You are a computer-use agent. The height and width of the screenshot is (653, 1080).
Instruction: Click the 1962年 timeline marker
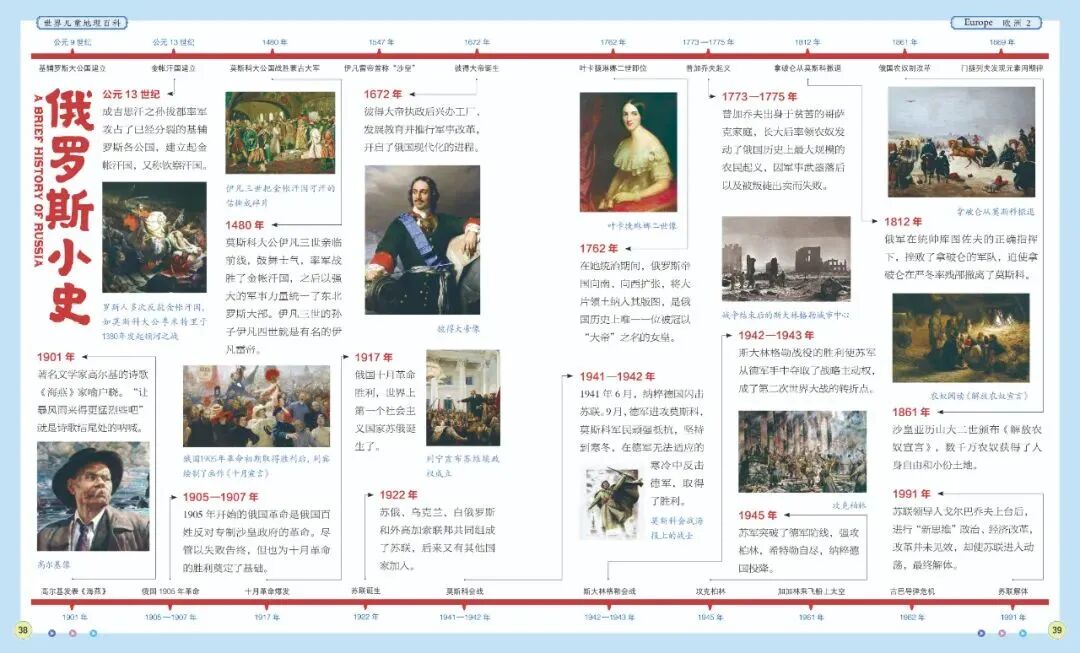pyautogui.click(x=911, y=617)
